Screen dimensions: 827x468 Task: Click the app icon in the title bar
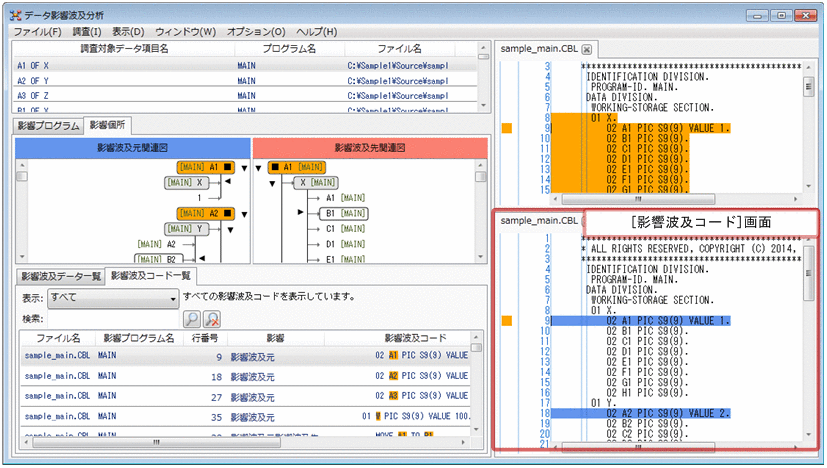(15, 15)
